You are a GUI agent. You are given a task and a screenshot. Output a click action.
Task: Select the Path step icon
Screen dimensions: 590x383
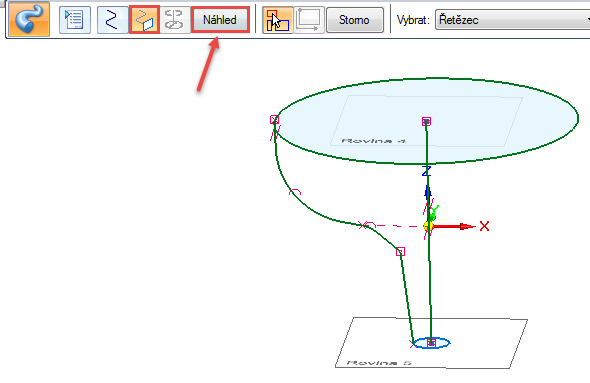click(113, 20)
